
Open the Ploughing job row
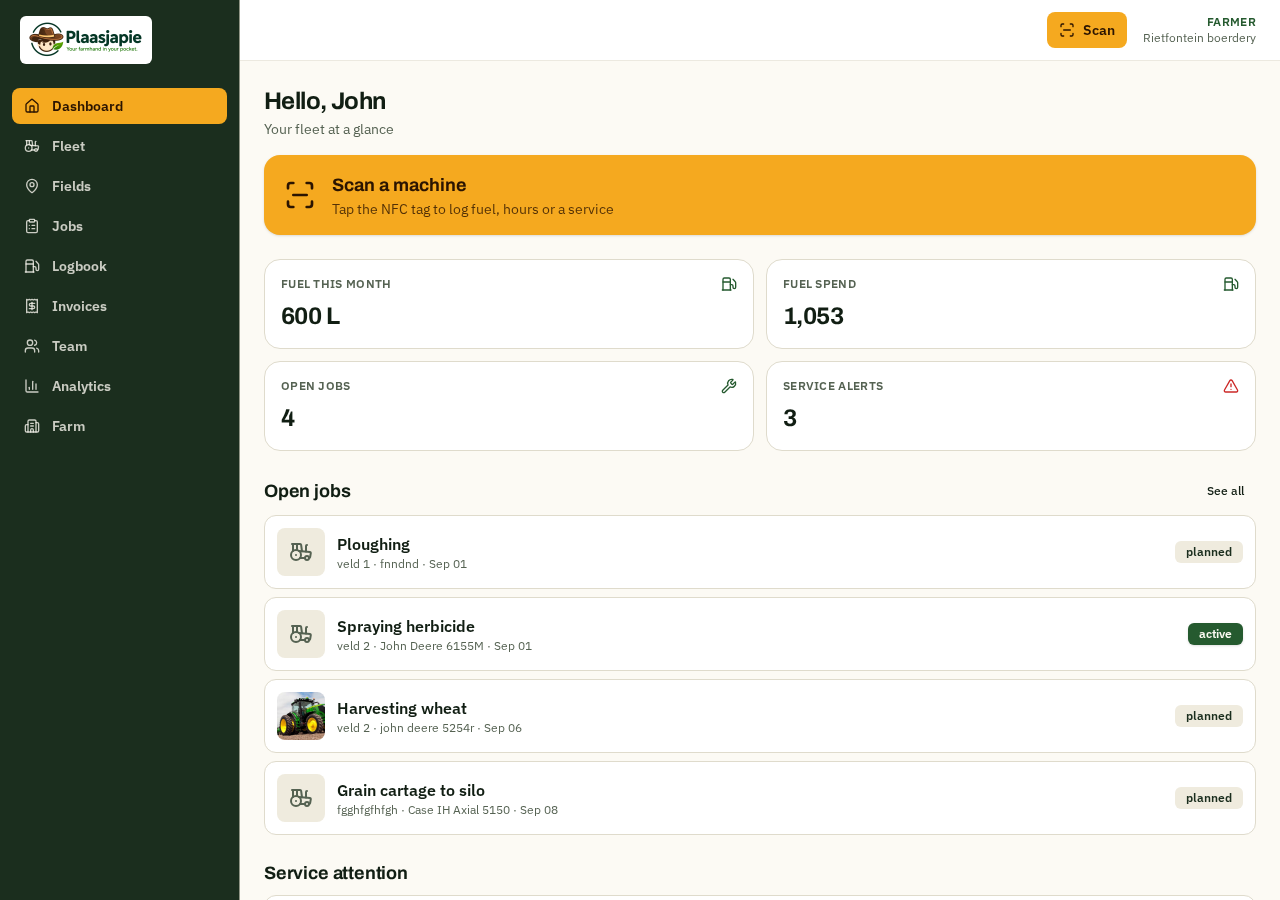[760, 552]
